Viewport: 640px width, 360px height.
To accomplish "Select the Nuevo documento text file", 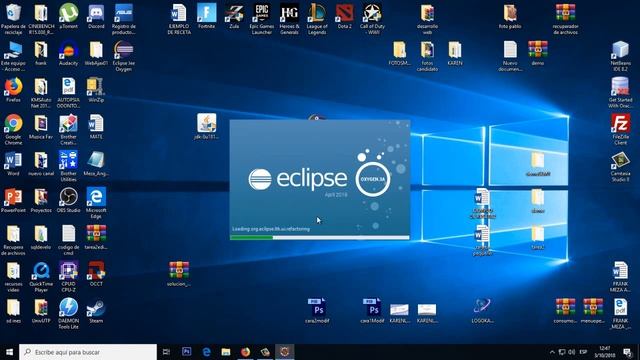I will 510,56.
